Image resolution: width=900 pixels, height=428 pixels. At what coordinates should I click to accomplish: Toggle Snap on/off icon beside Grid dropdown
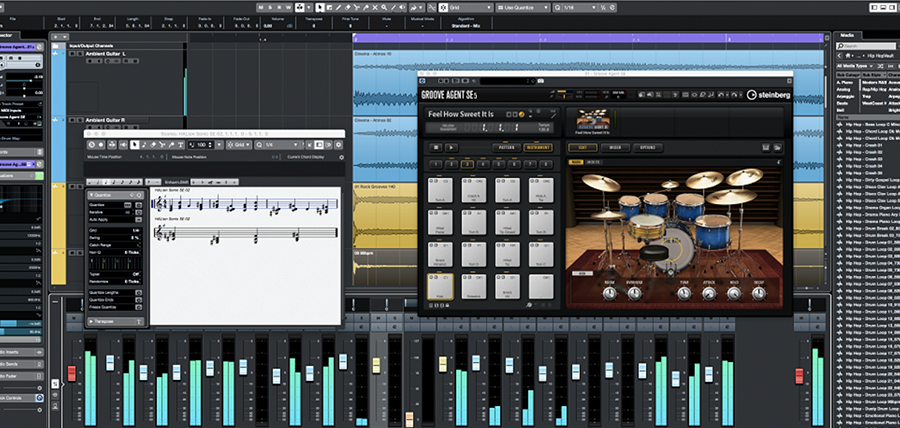[444, 7]
